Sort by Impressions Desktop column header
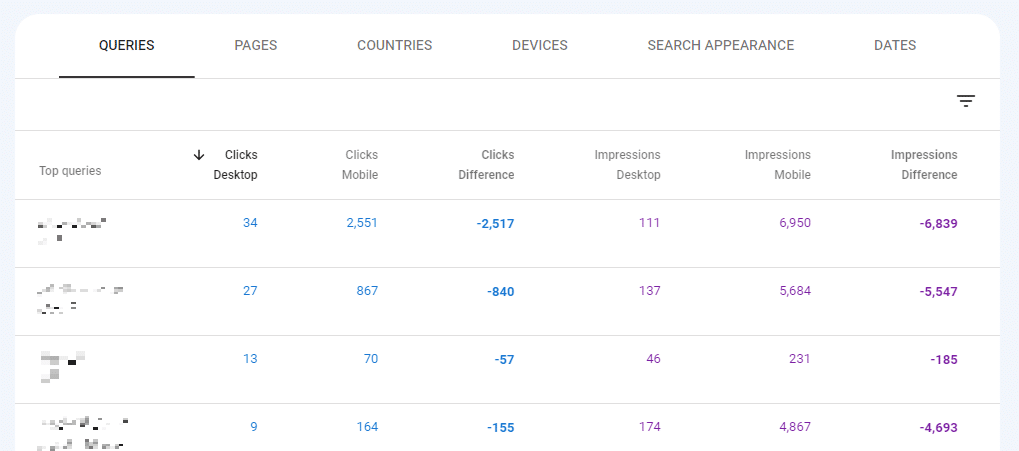Screen dimensions: 1019x451 627,165
